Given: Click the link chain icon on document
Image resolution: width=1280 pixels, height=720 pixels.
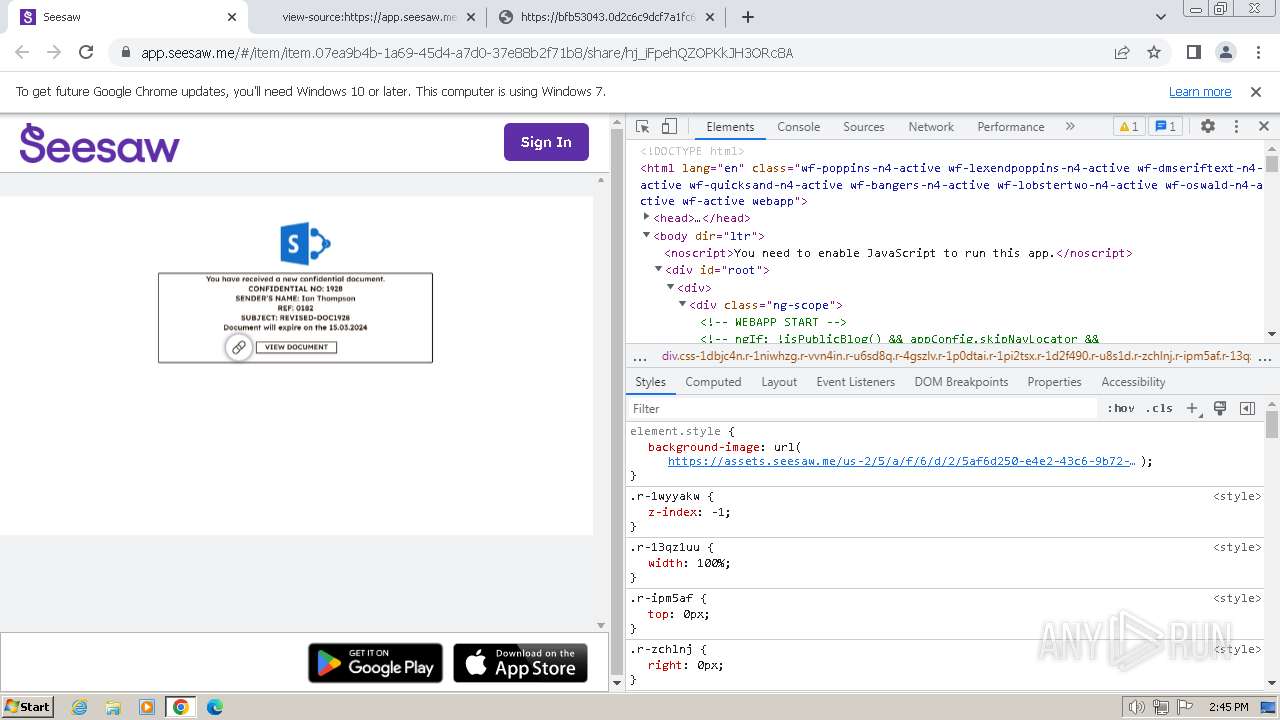Looking at the screenshot, I should pyautogui.click(x=238, y=347).
